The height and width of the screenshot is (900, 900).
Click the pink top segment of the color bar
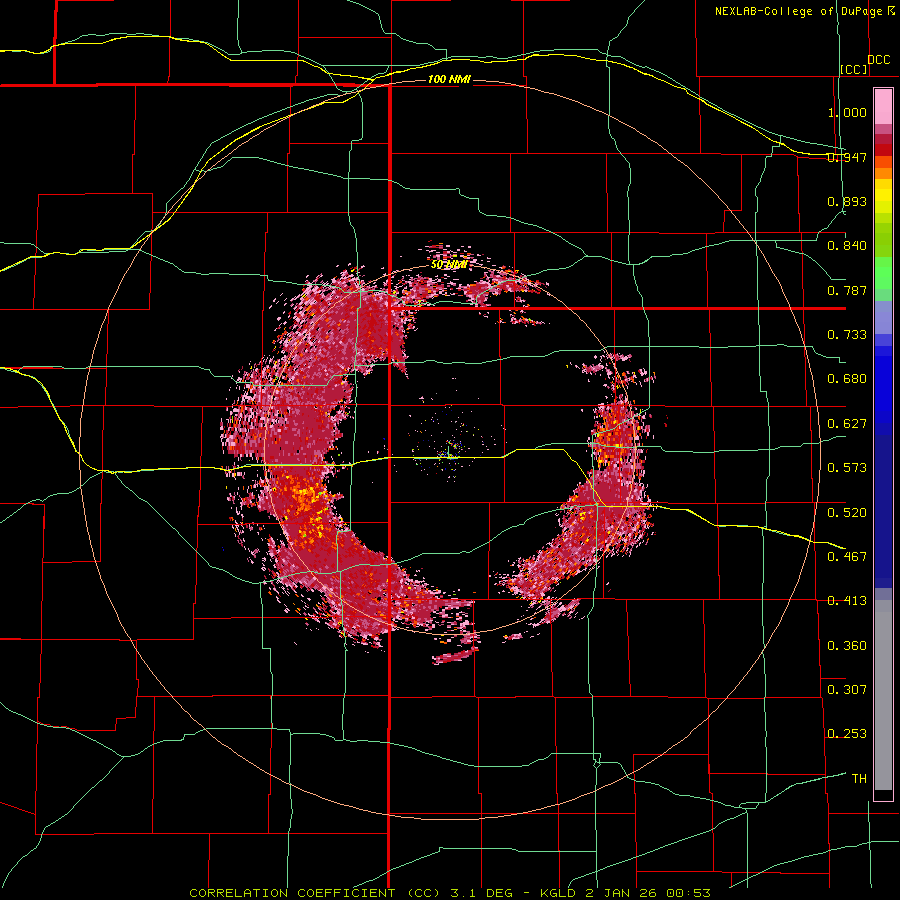pos(883,107)
